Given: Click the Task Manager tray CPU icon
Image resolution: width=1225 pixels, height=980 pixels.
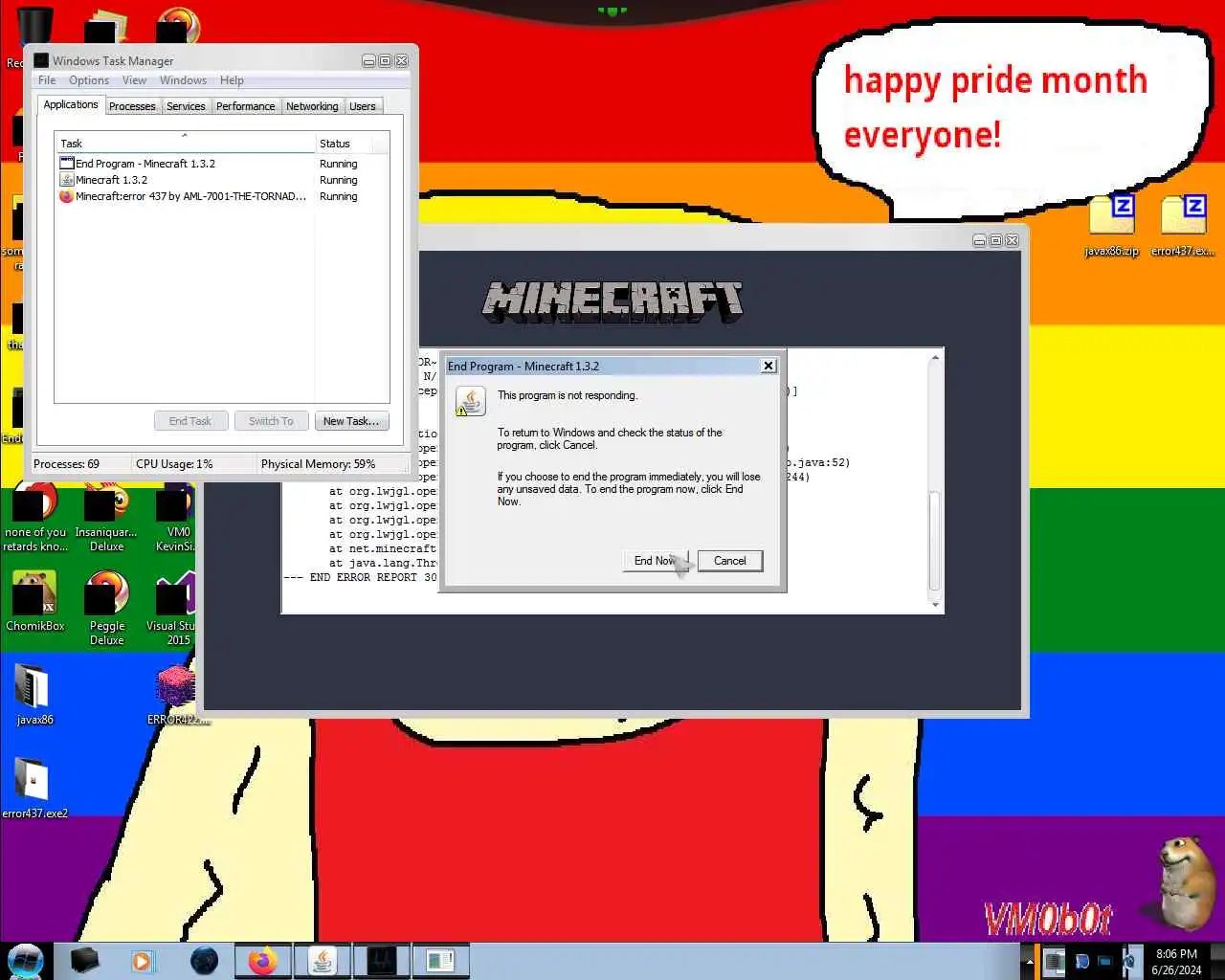Looking at the screenshot, I should tap(1055, 961).
